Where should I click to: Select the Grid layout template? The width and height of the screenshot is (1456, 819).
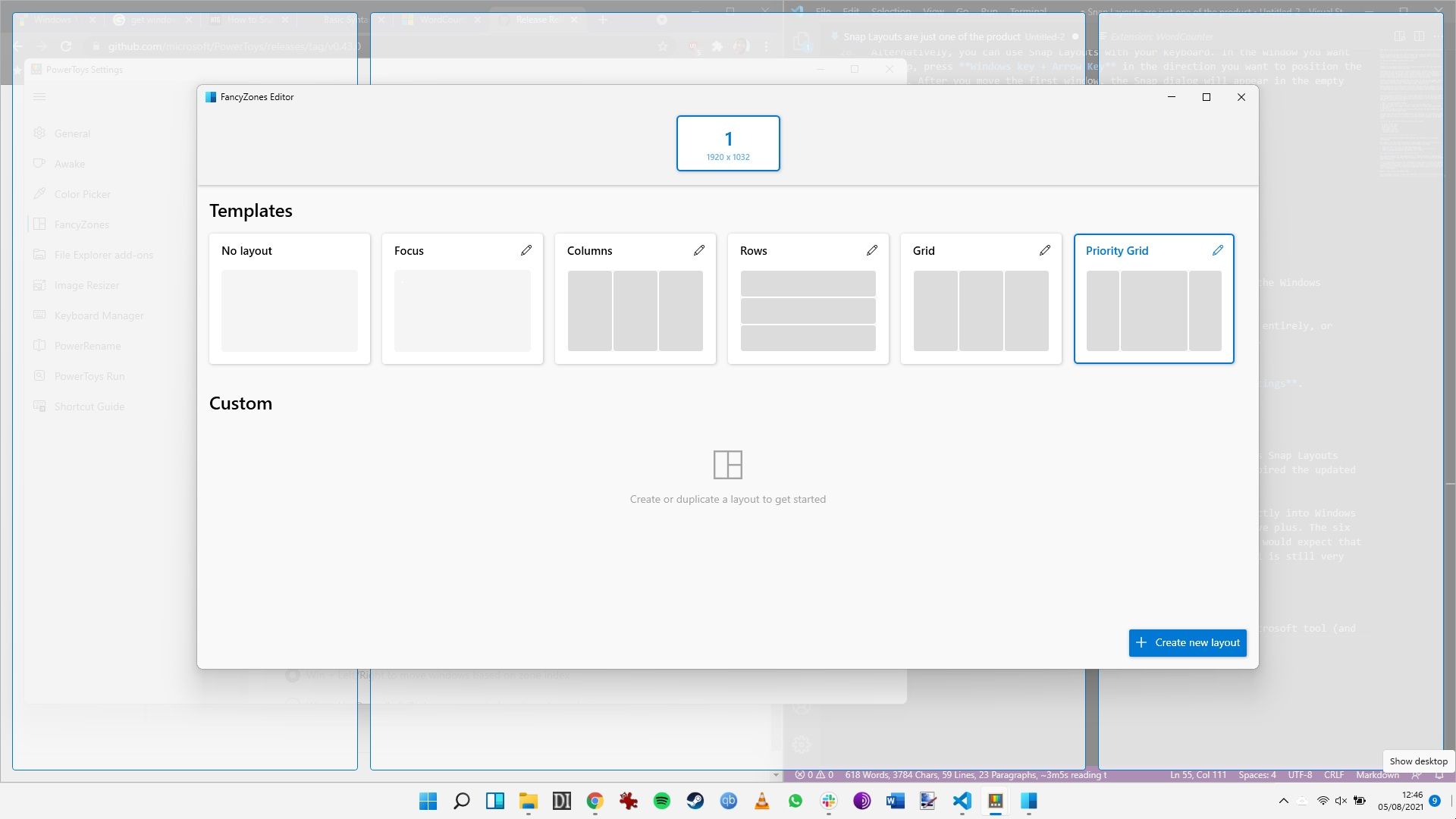pos(980,298)
